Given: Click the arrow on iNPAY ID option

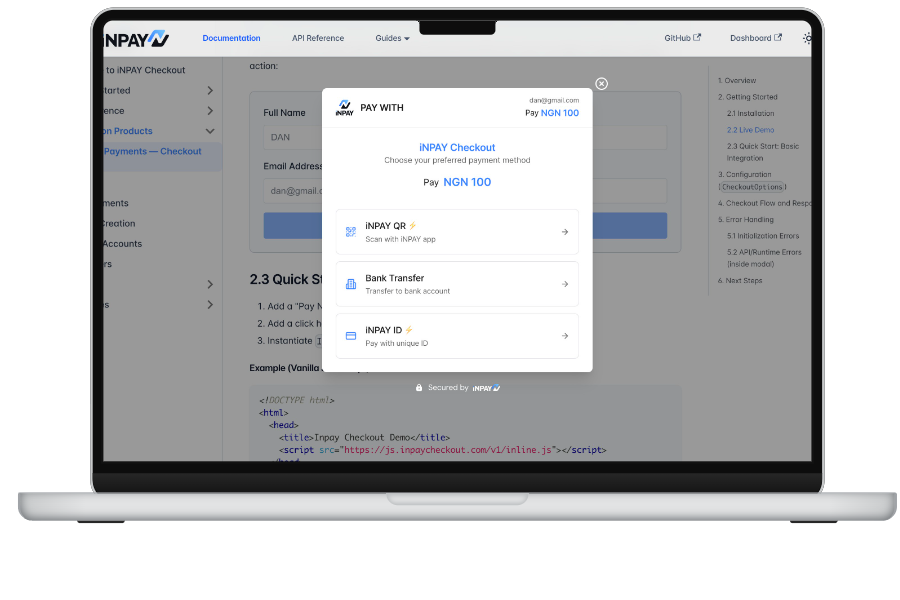Looking at the screenshot, I should coord(565,336).
